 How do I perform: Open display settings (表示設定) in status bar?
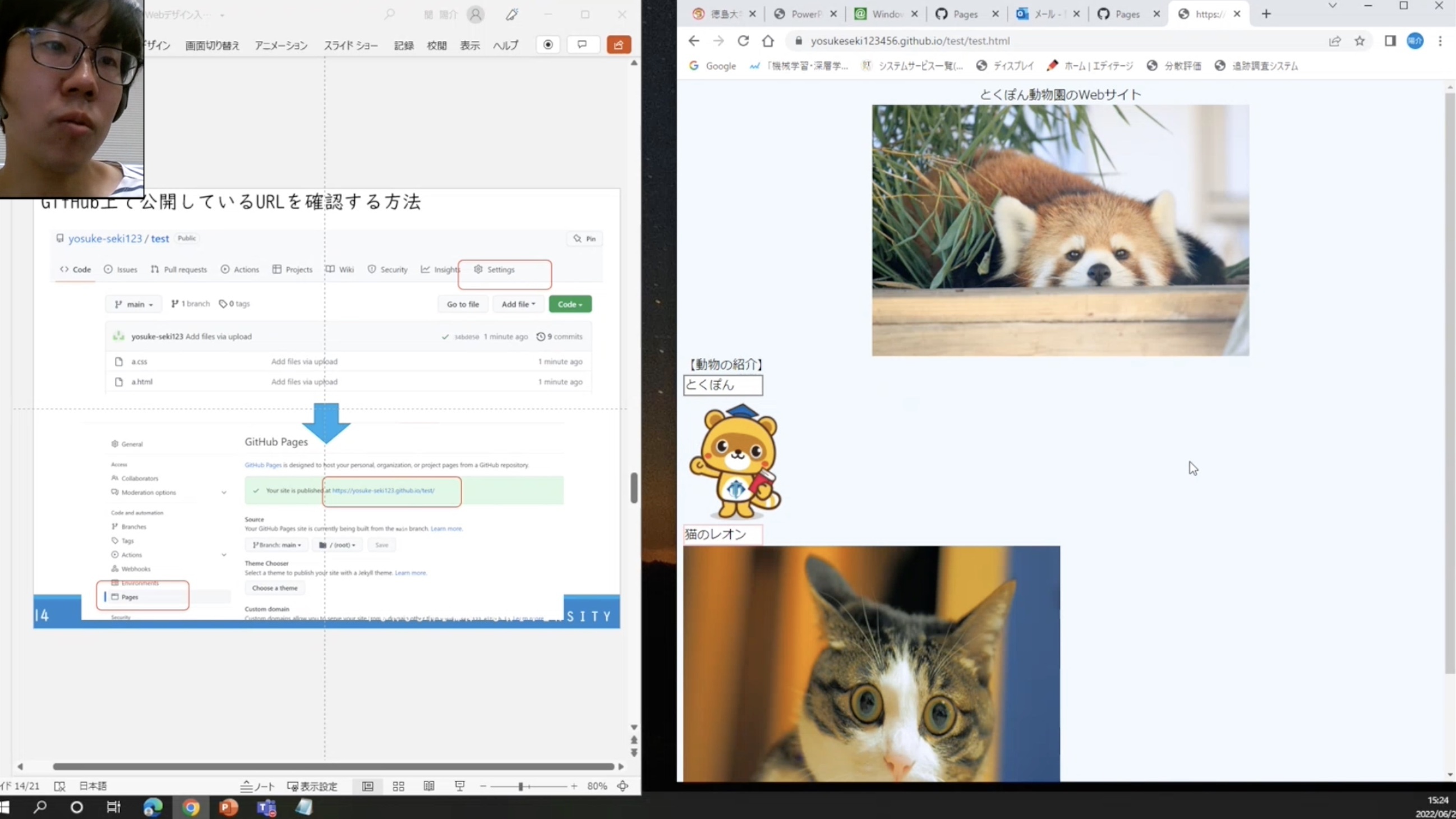click(312, 786)
